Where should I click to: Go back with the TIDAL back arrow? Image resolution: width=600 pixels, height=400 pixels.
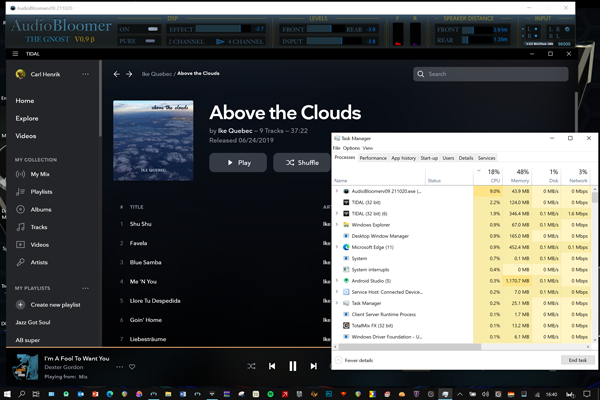point(117,74)
